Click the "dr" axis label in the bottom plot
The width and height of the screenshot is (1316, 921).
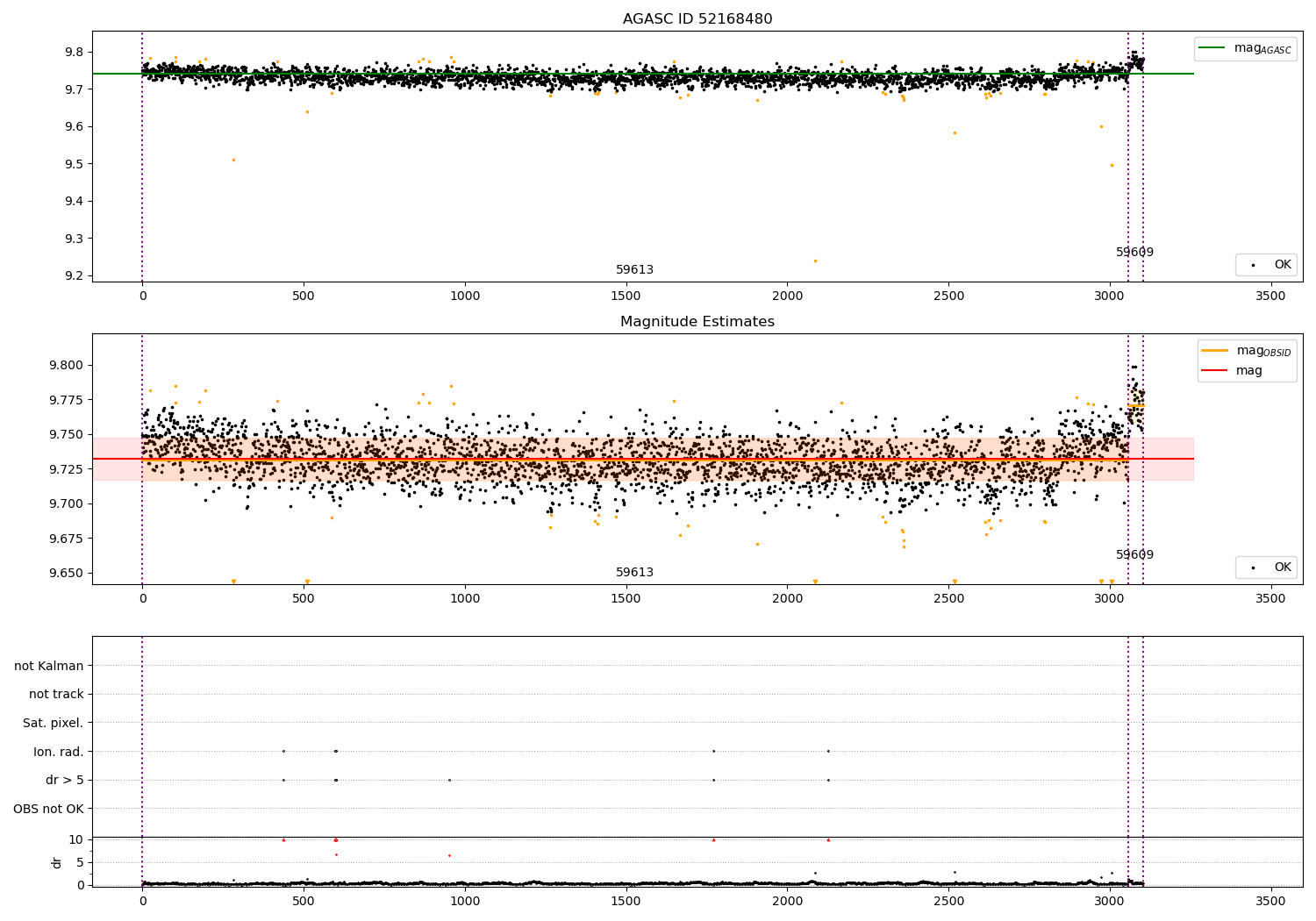(x=57, y=862)
